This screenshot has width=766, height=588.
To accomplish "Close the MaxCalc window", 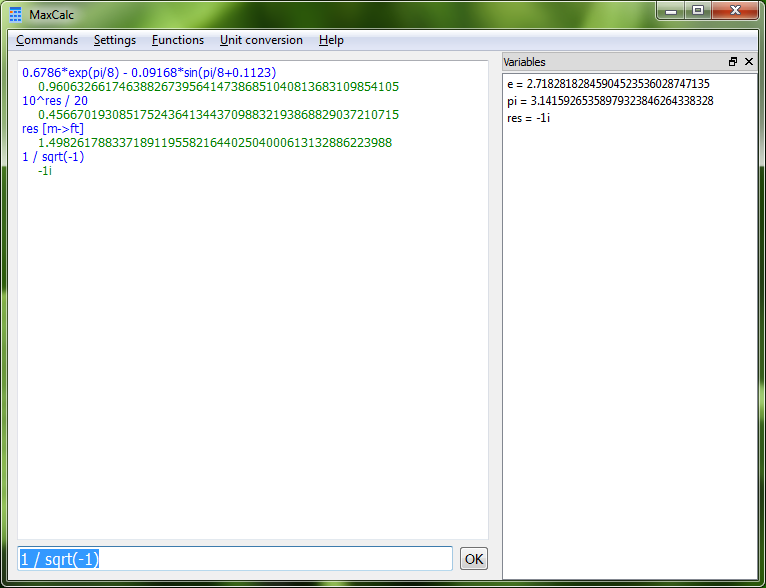I will [x=735, y=11].
